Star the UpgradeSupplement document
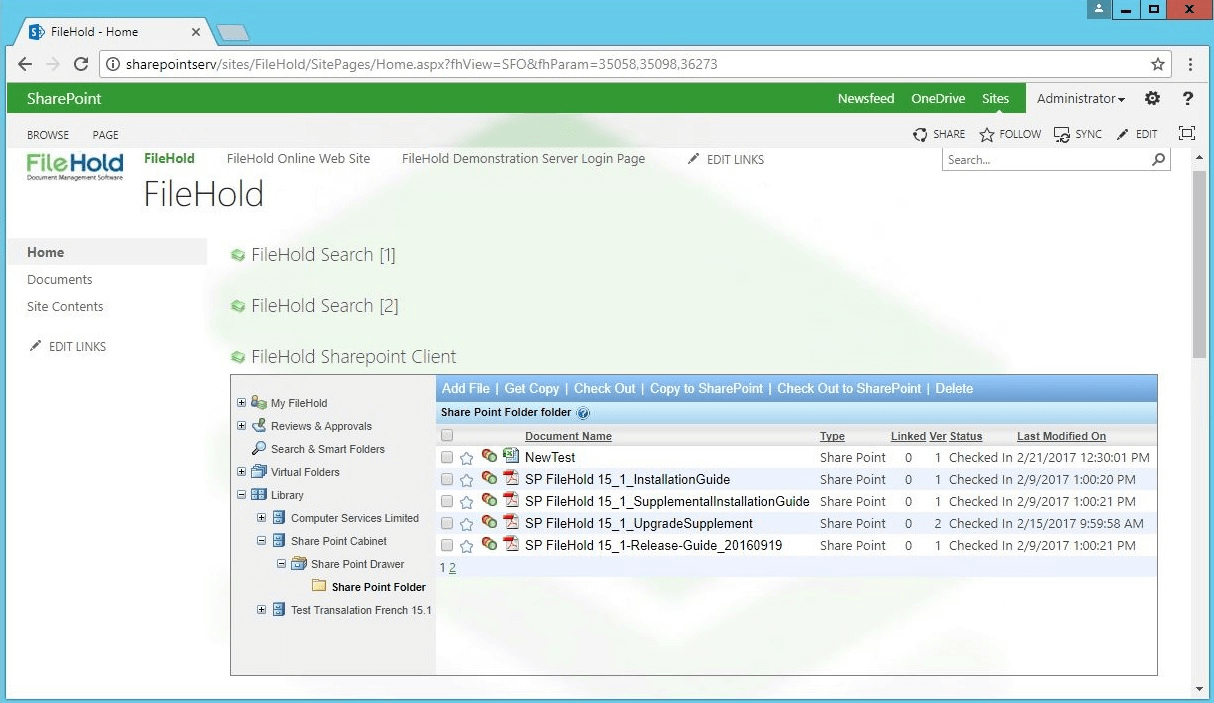 [x=466, y=524]
